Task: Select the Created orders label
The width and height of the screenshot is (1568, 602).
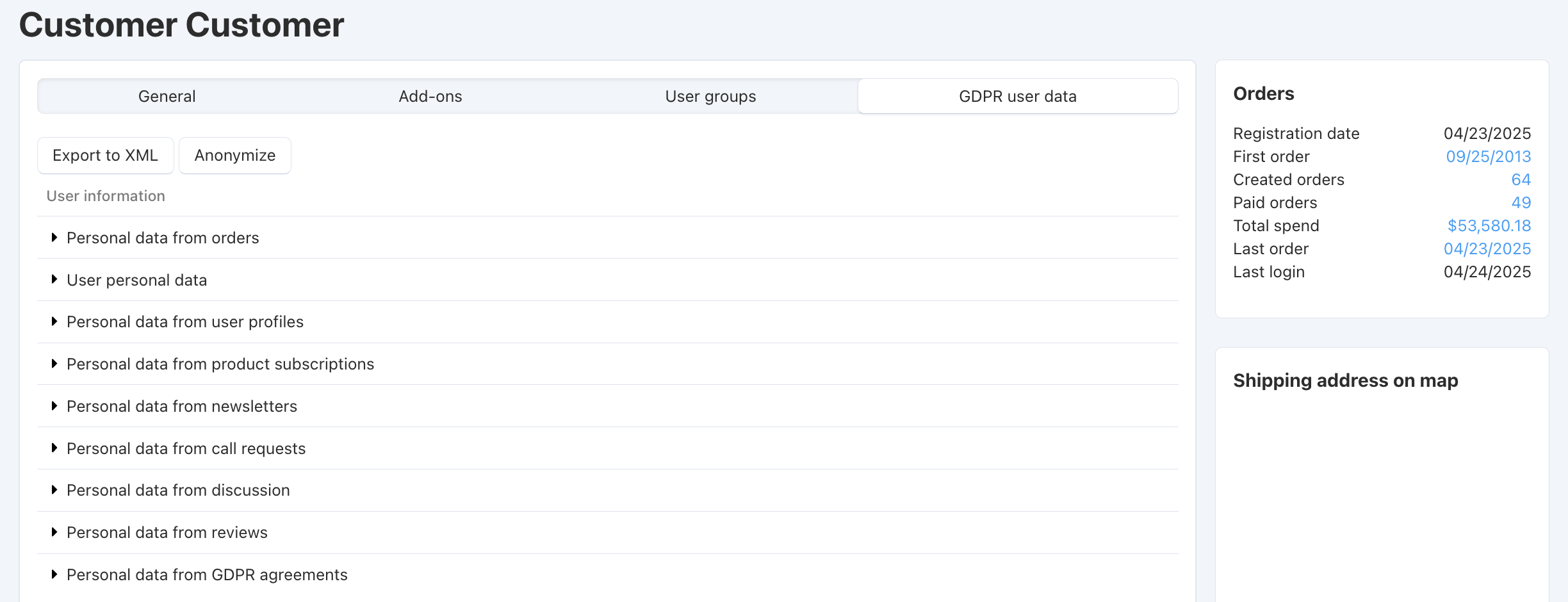Action: (x=1289, y=179)
